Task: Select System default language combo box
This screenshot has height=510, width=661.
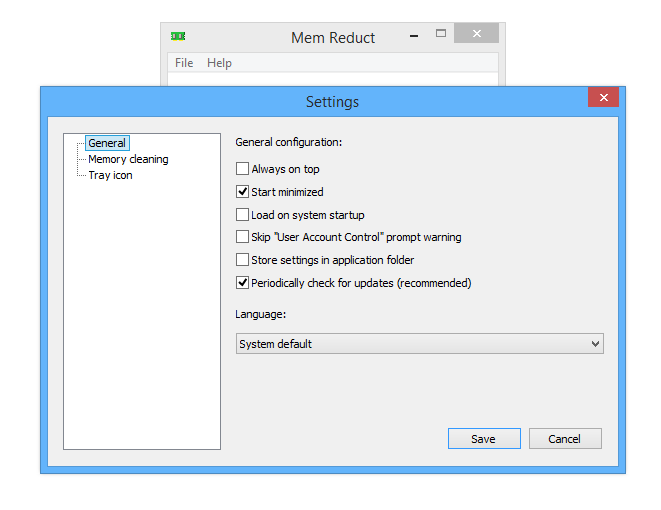Action: 419,344
